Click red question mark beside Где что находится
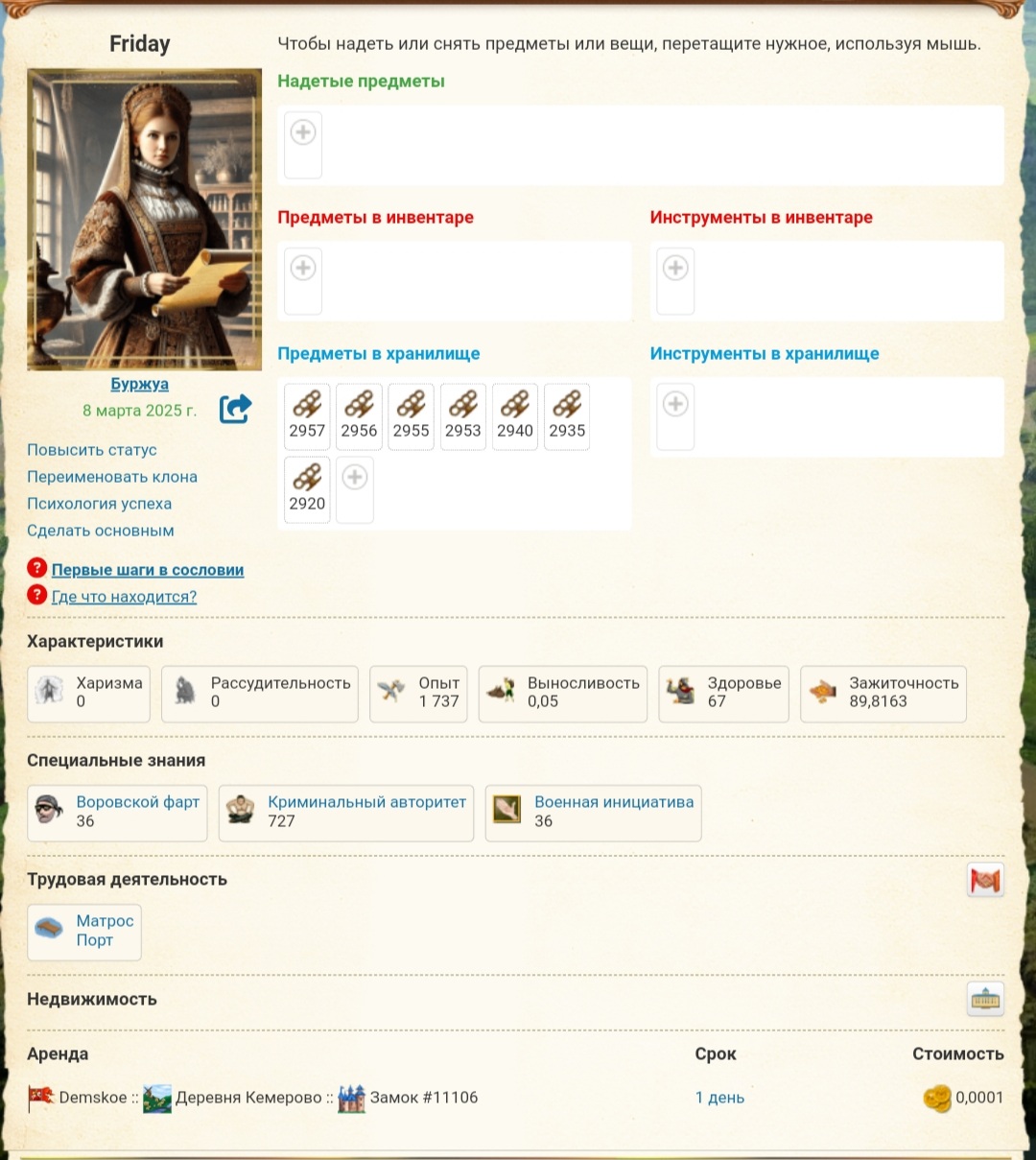Viewport: 1036px width, 1160px height. 37,595
